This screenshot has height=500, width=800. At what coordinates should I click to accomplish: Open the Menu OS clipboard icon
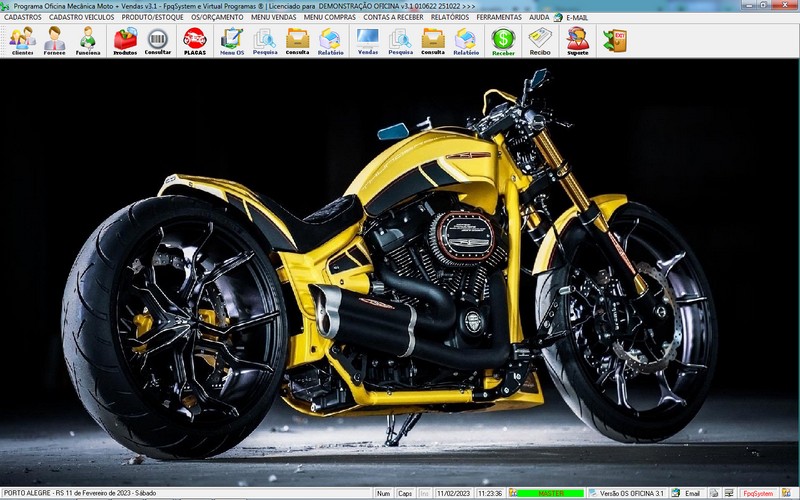pos(232,41)
